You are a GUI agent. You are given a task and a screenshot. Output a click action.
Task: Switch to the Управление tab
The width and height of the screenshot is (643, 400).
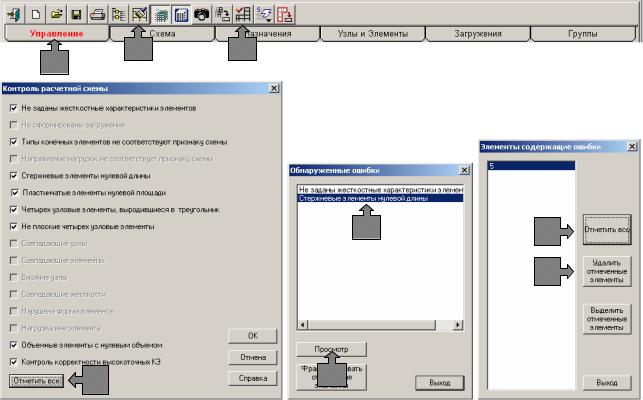[57, 34]
